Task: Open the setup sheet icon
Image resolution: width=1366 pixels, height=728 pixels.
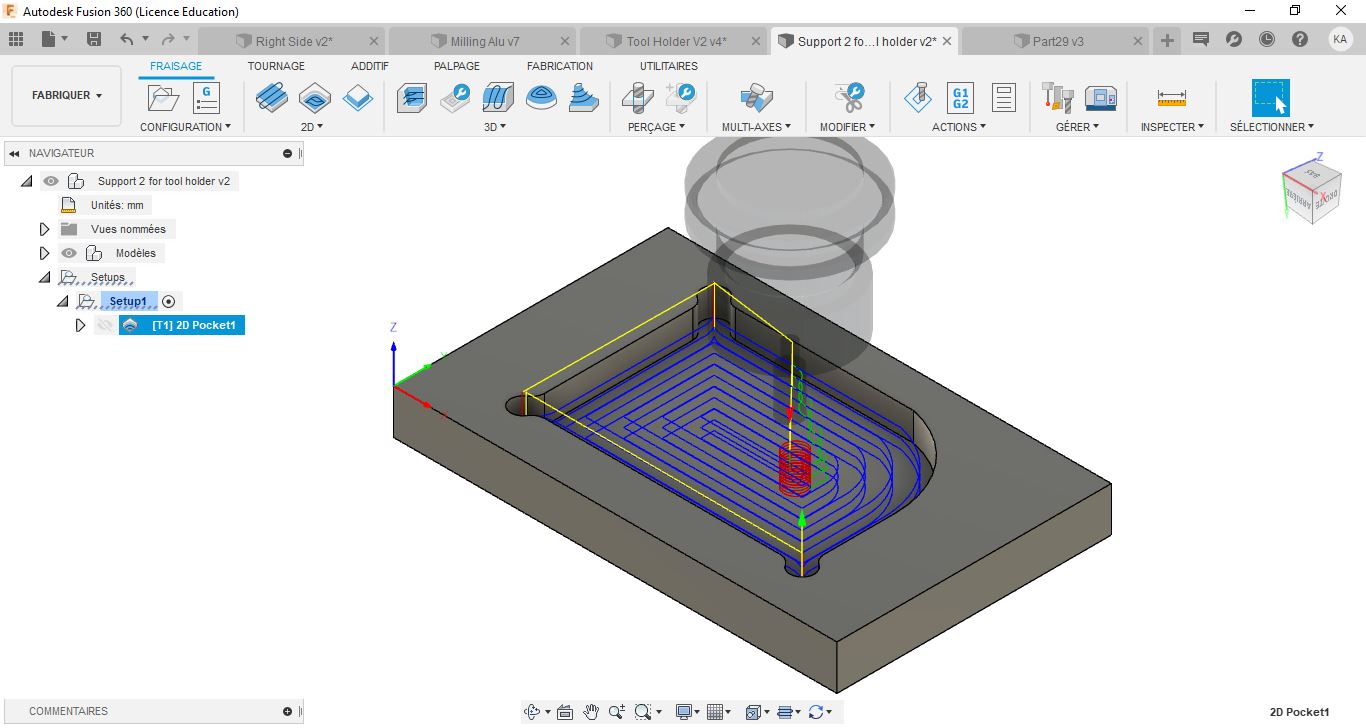Action: click(x=1004, y=98)
